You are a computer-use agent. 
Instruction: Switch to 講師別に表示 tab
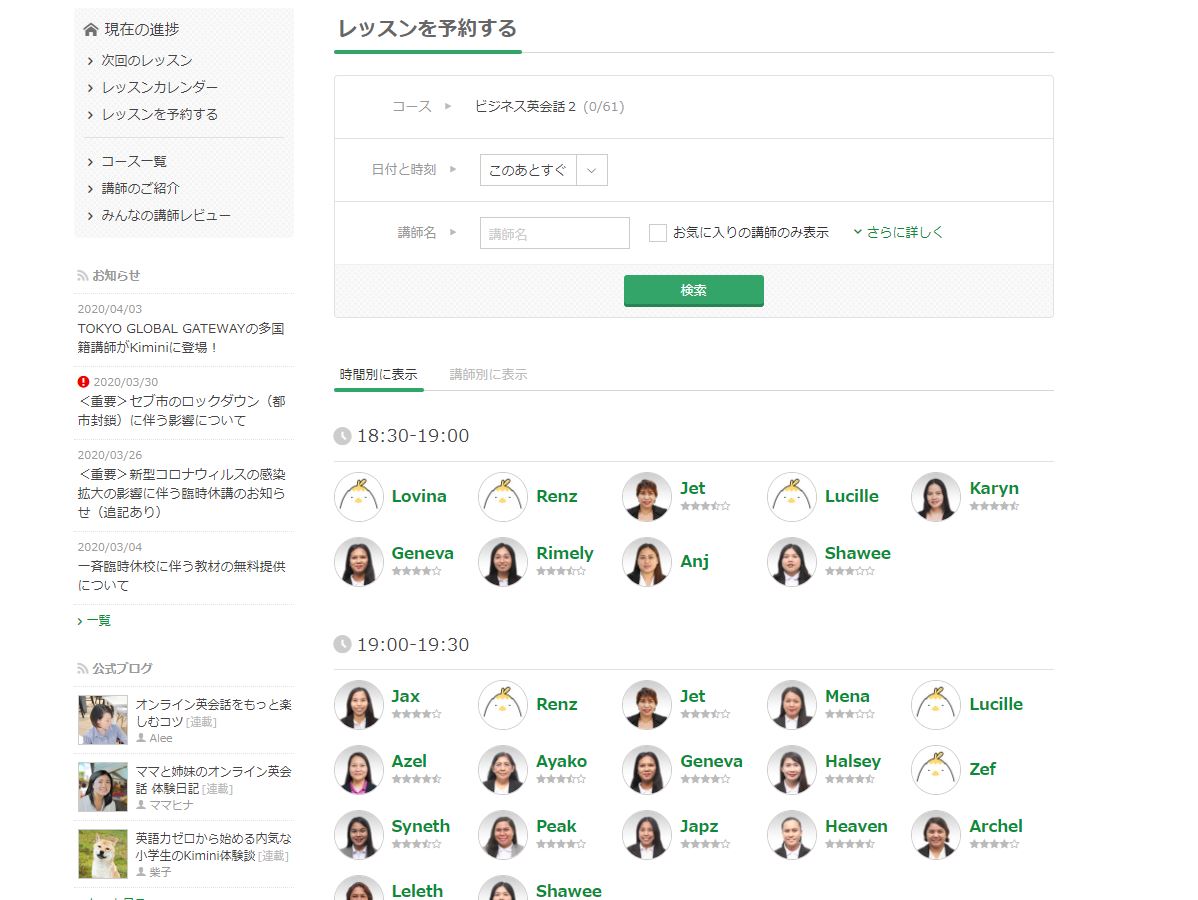[x=488, y=375]
